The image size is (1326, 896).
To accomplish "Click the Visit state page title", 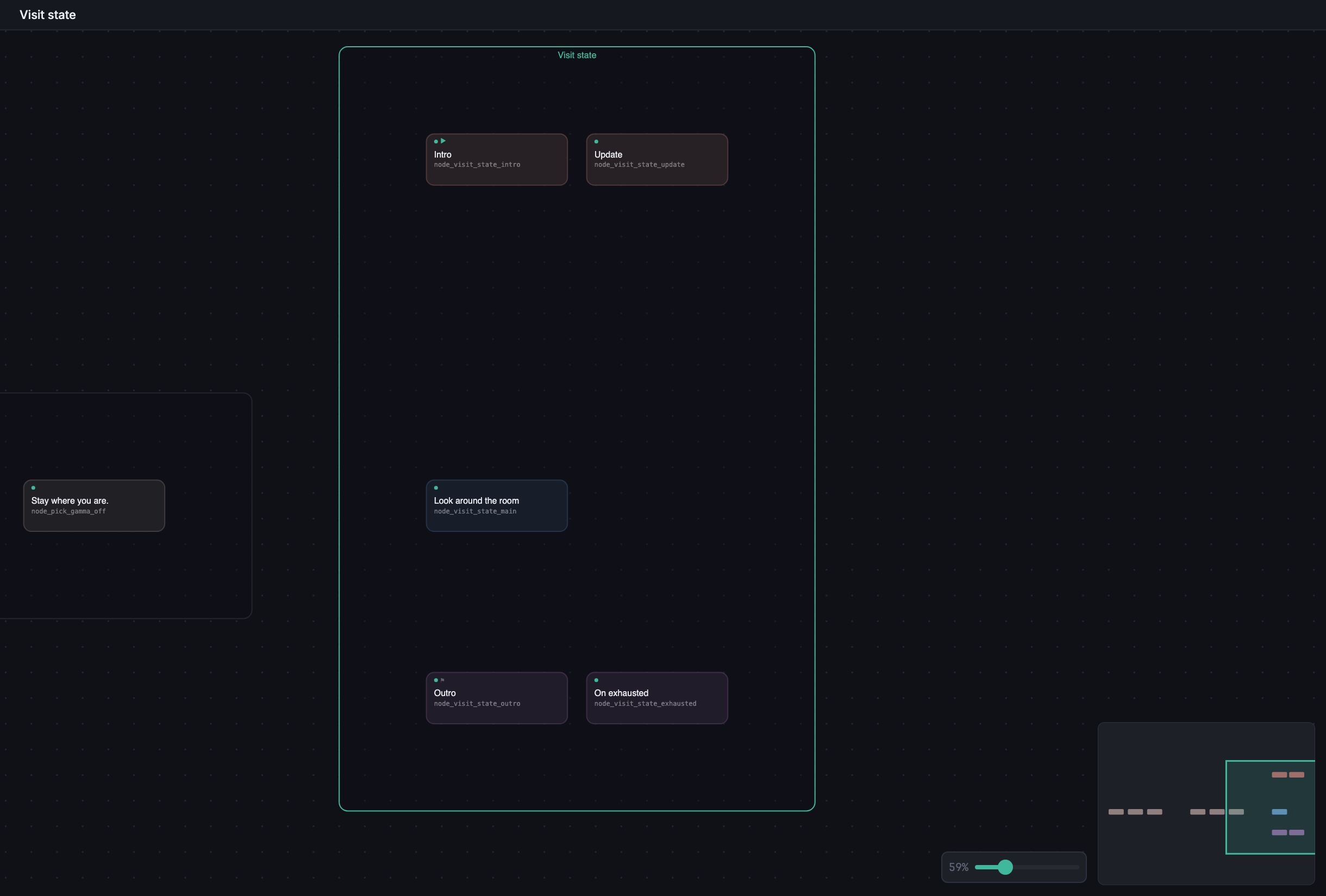I will tap(47, 15).
